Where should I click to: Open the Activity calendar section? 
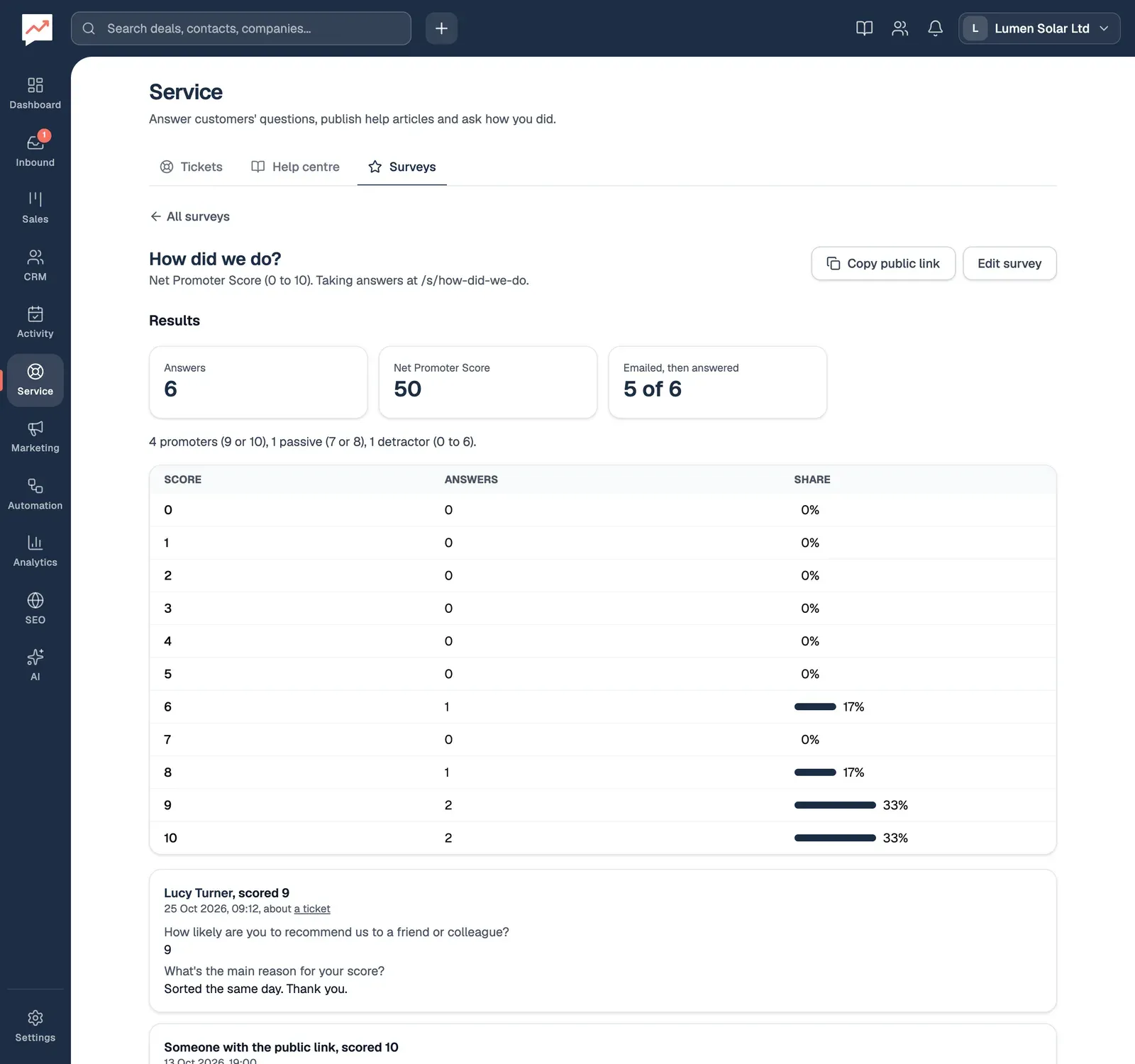click(35, 322)
